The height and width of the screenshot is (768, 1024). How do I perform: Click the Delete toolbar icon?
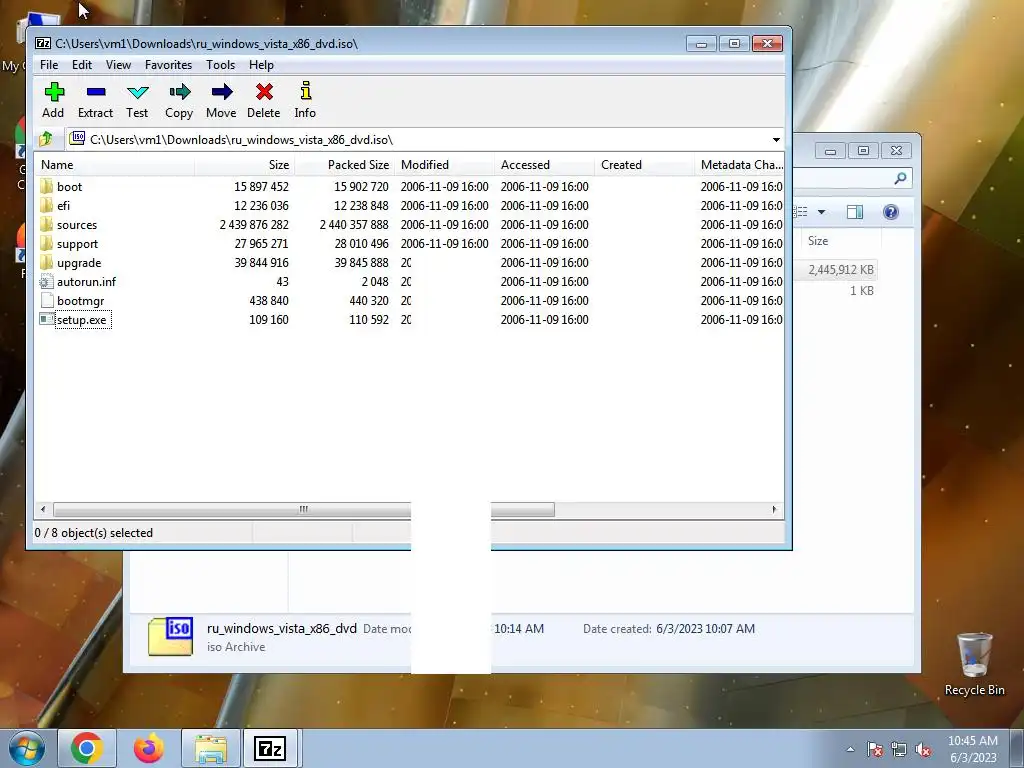click(x=264, y=92)
